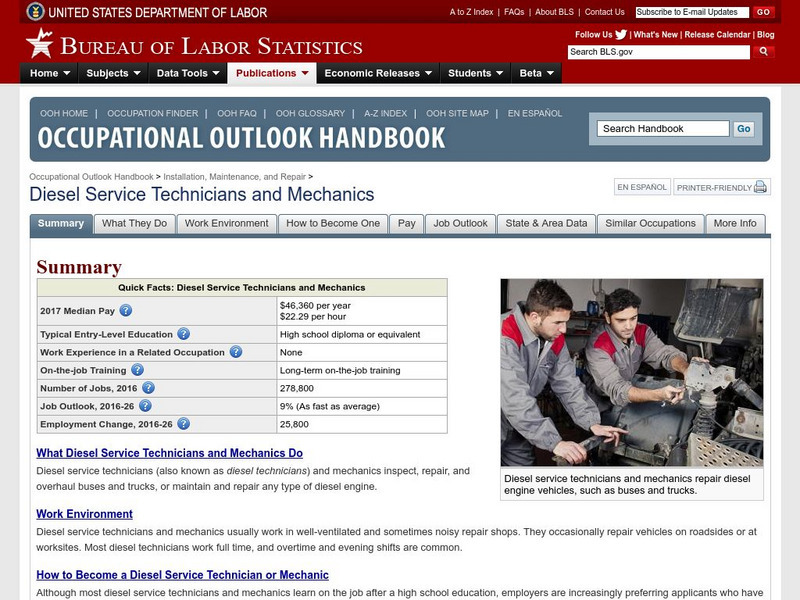Click the '9% (As fast as average)' value

[x=330, y=406]
